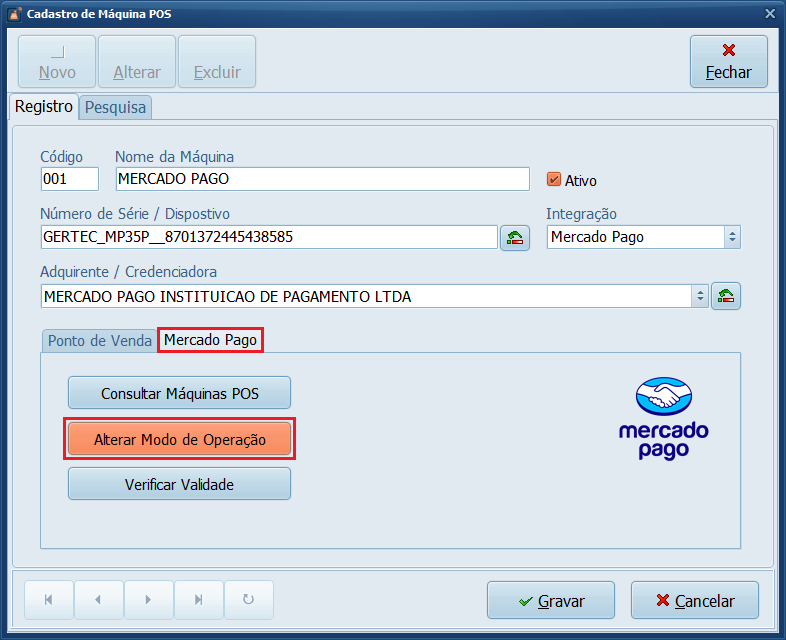Go to next record arrow
This screenshot has height=640, width=786.
148,600
